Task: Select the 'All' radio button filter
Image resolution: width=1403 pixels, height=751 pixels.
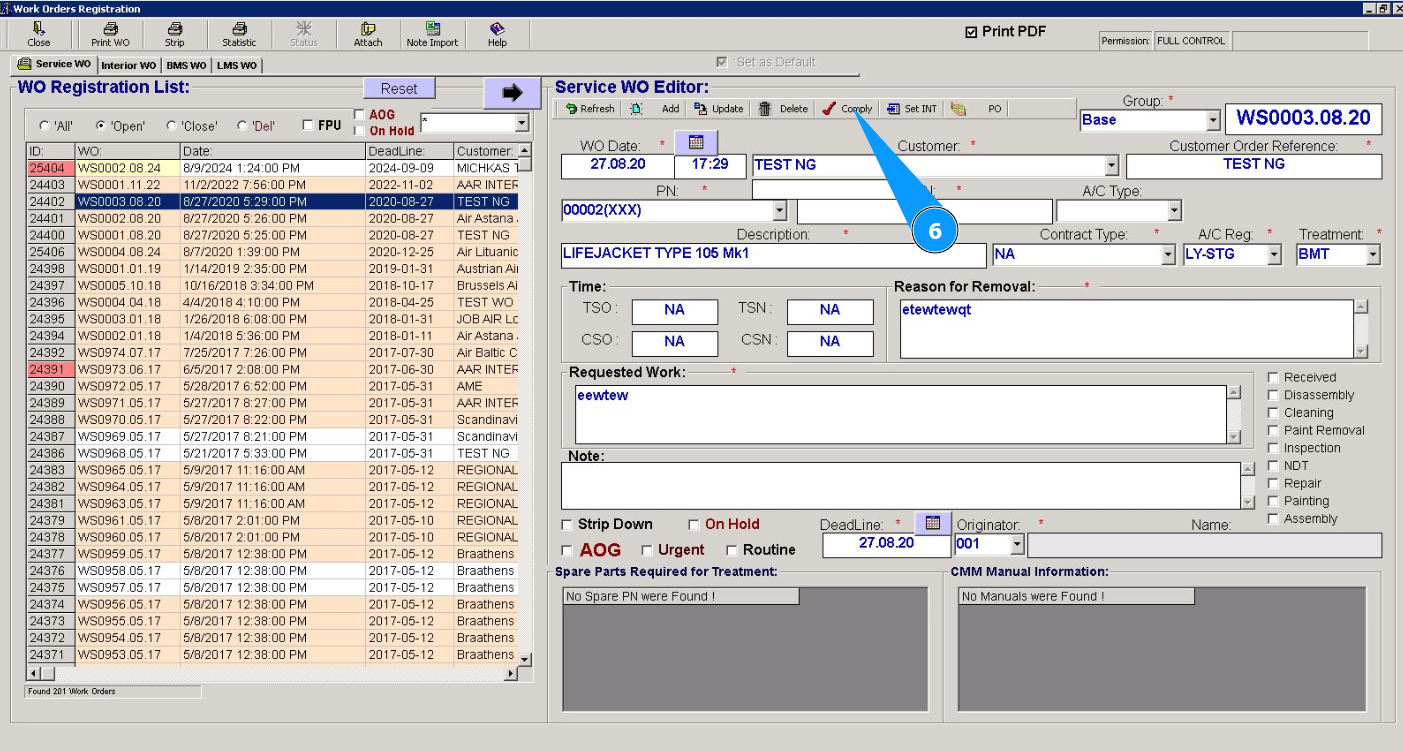Action: click(44, 126)
